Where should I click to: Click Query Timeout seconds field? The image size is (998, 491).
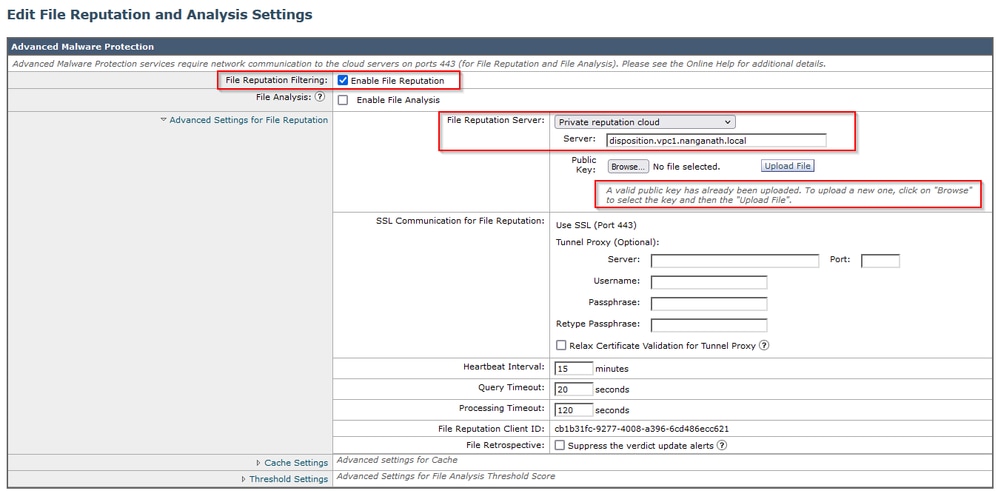573,389
